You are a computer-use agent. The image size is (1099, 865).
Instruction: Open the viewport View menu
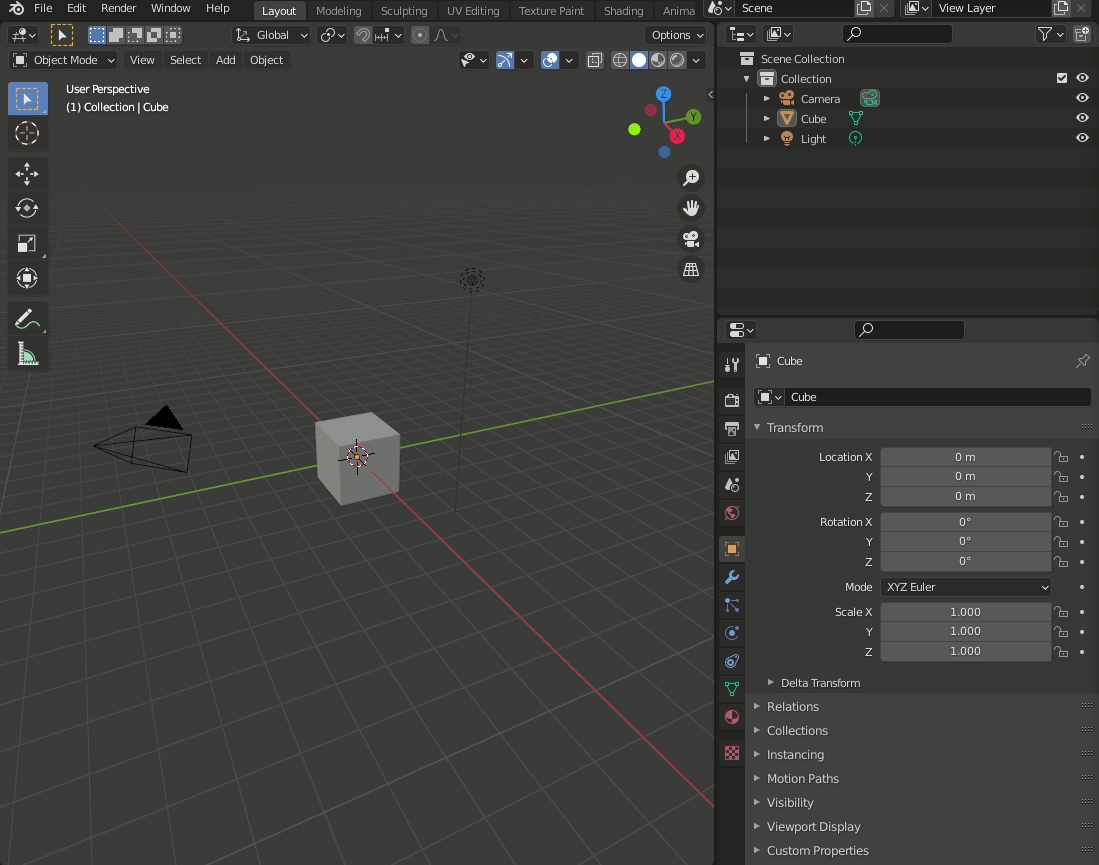pos(142,60)
